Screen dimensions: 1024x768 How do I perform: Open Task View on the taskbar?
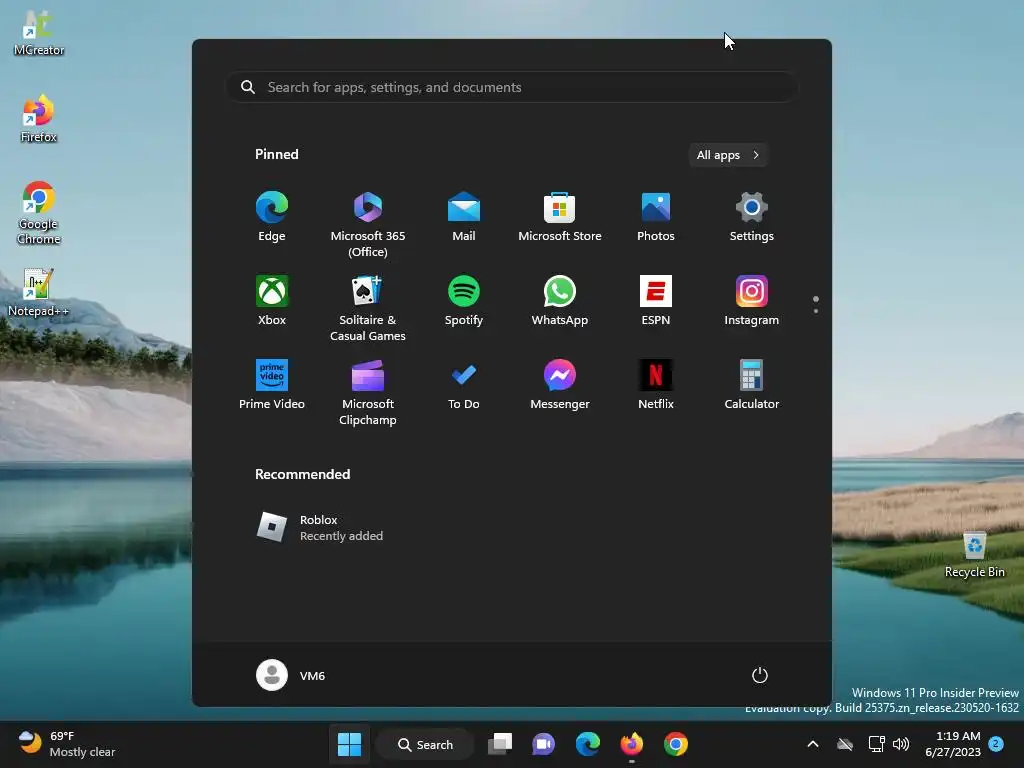500,744
